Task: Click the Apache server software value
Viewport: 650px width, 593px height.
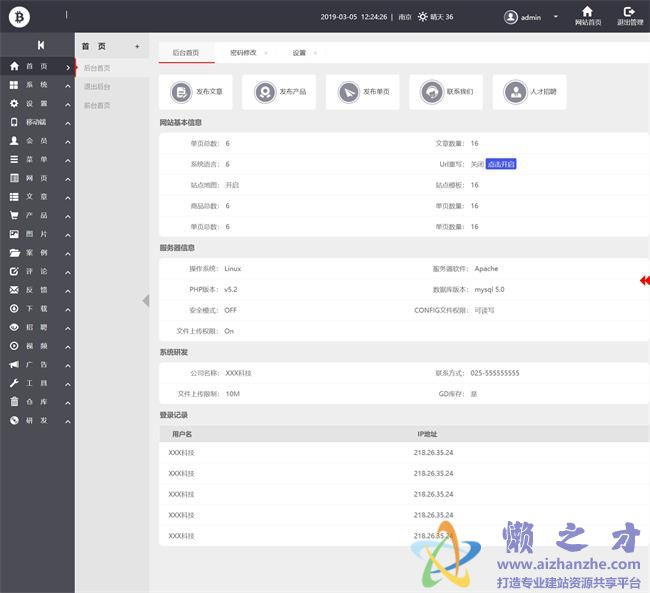Action: coord(486,268)
